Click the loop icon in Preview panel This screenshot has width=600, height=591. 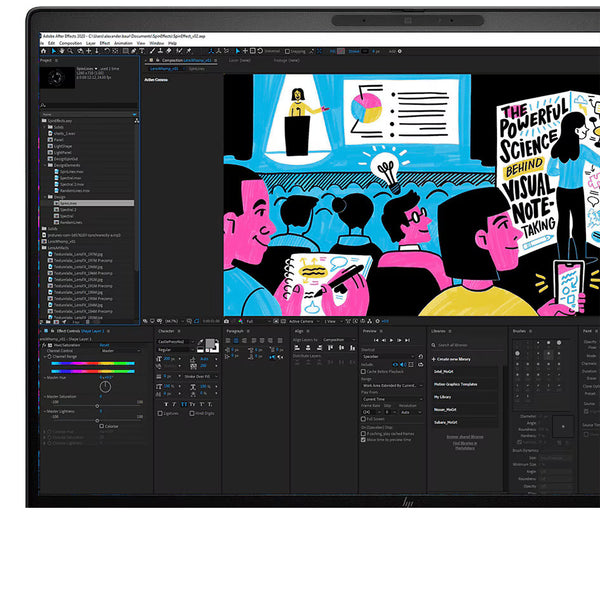click(x=421, y=365)
